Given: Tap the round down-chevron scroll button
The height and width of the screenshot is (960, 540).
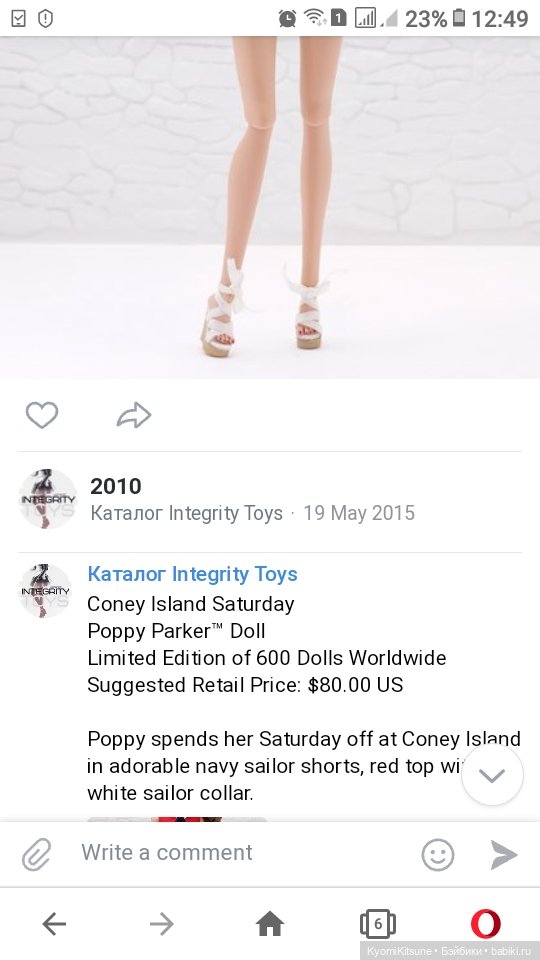Looking at the screenshot, I should [492, 775].
